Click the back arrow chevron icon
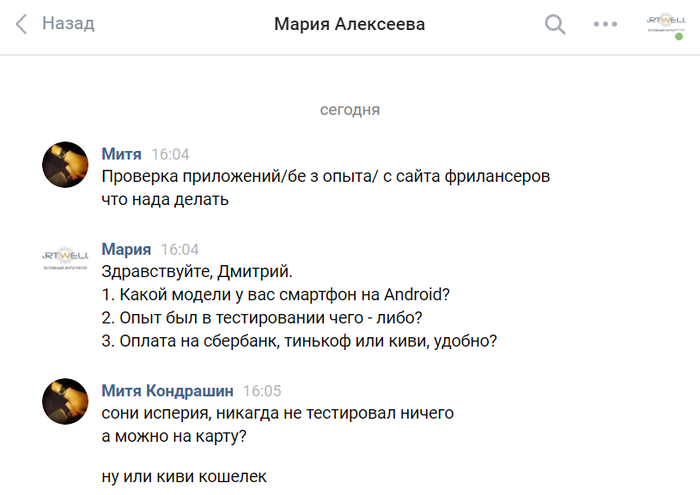This screenshot has height=495, width=700. (x=21, y=24)
